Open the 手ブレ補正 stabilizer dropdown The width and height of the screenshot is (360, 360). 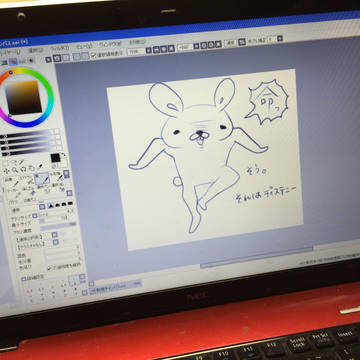(280, 38)
